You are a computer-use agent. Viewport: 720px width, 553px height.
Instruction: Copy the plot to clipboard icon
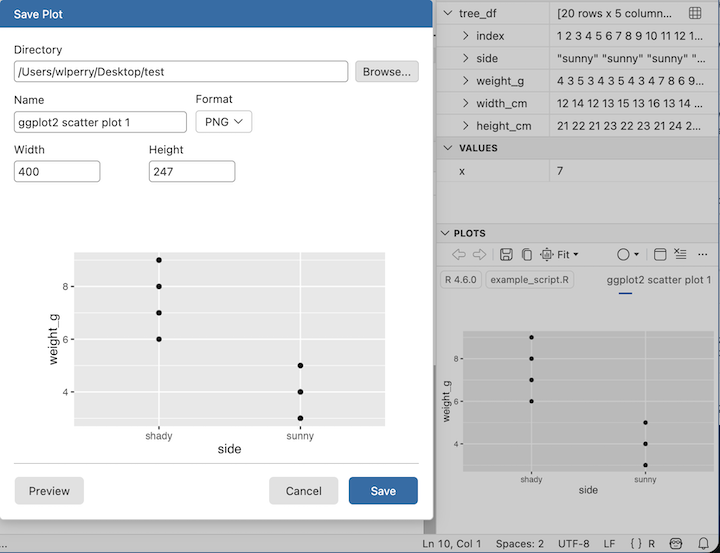pyautogui.click(x=527, y=254)
